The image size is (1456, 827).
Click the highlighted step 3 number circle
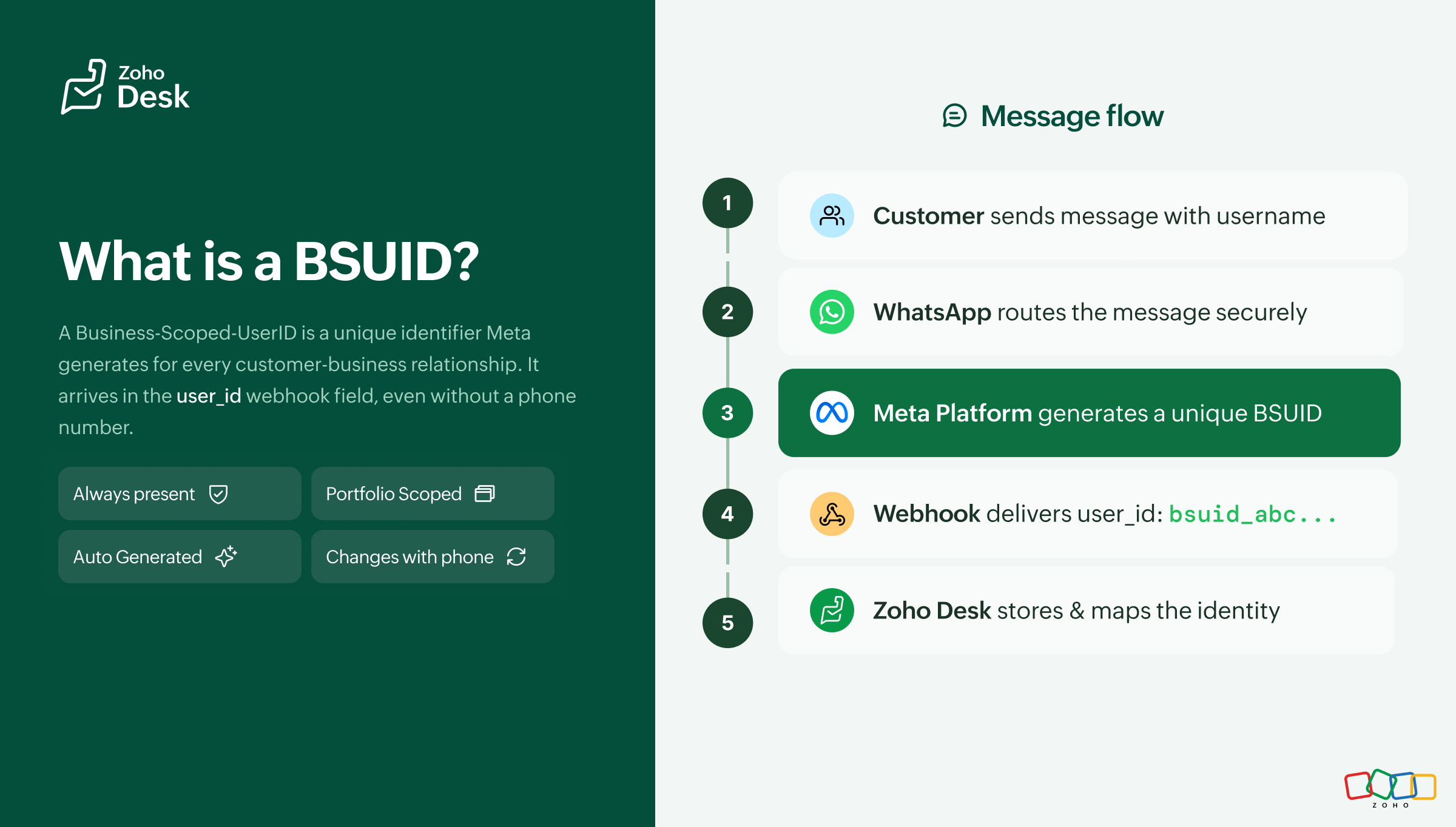tap(727, 413)
